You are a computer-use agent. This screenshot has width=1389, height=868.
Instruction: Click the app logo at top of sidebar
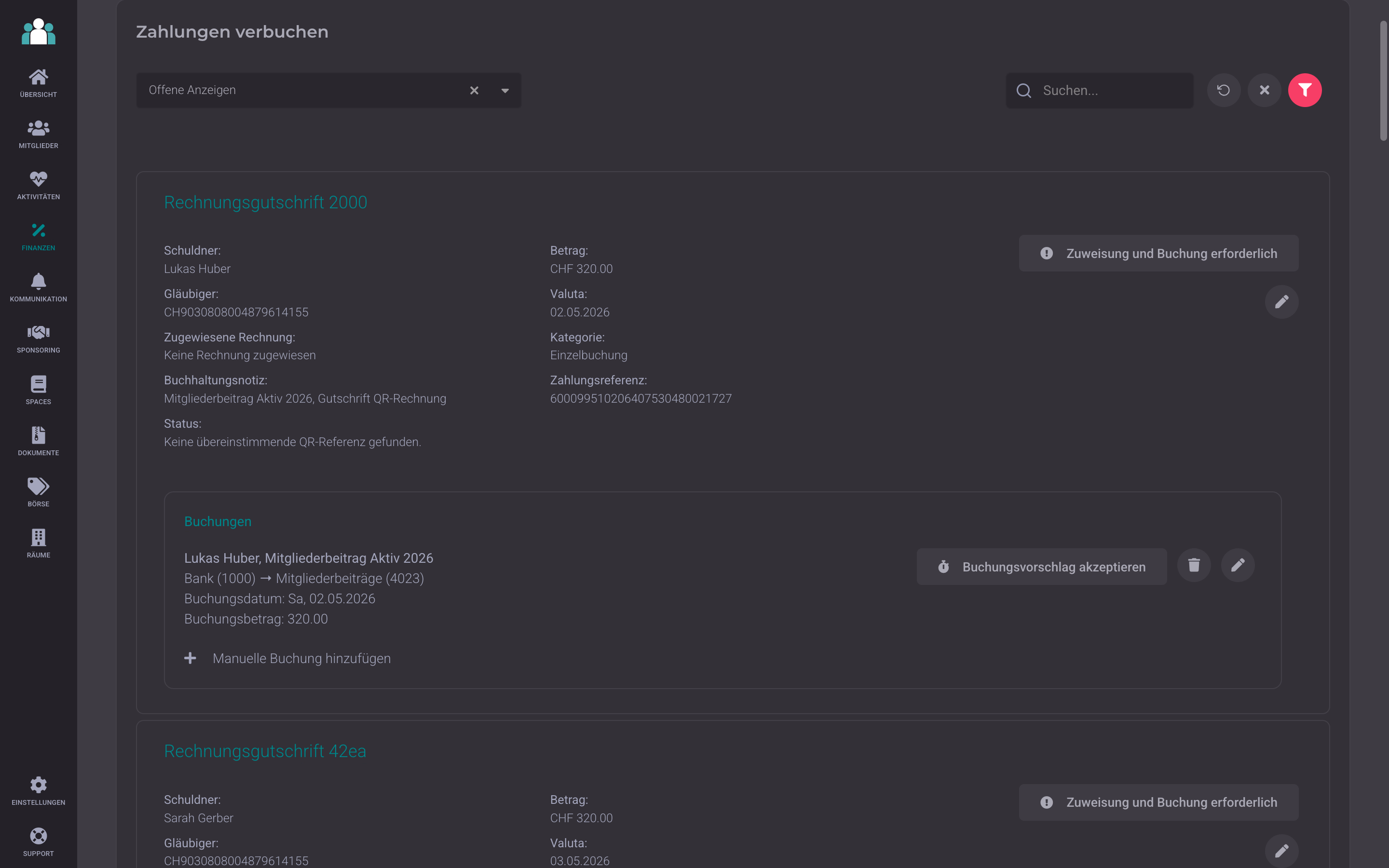pyautogui.click(x=39, y=31)
